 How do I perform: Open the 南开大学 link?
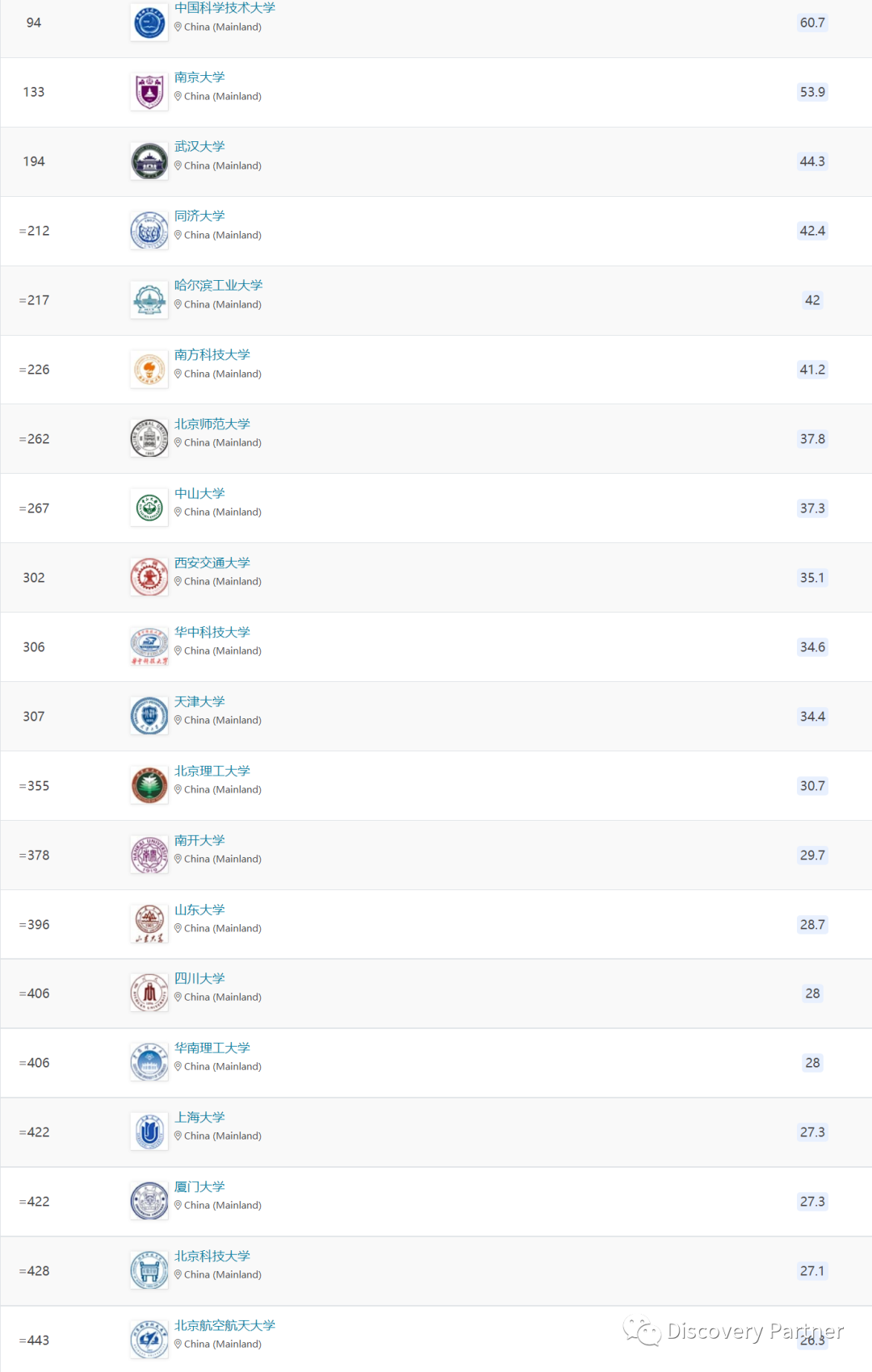(x=199, y=840)
